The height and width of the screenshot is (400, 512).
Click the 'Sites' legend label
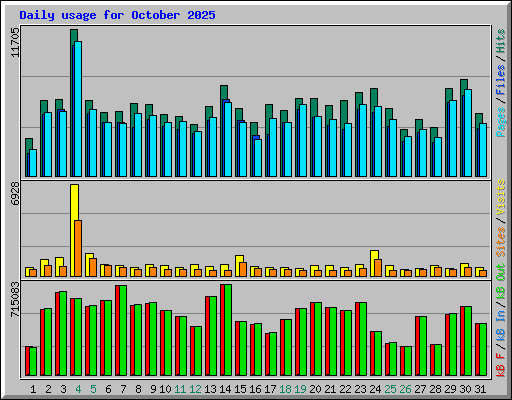tap(500, 242)
